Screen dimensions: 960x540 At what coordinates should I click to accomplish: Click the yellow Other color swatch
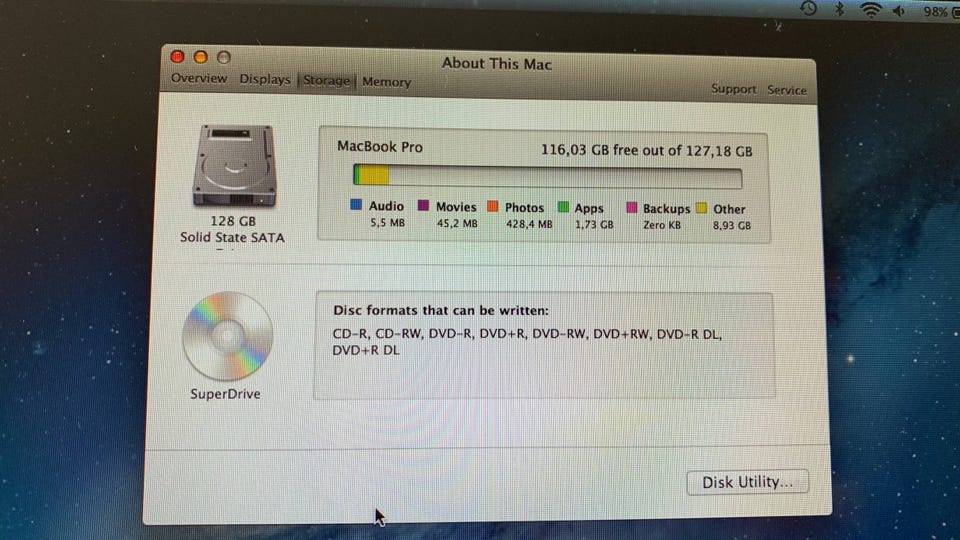pos(702,208)
